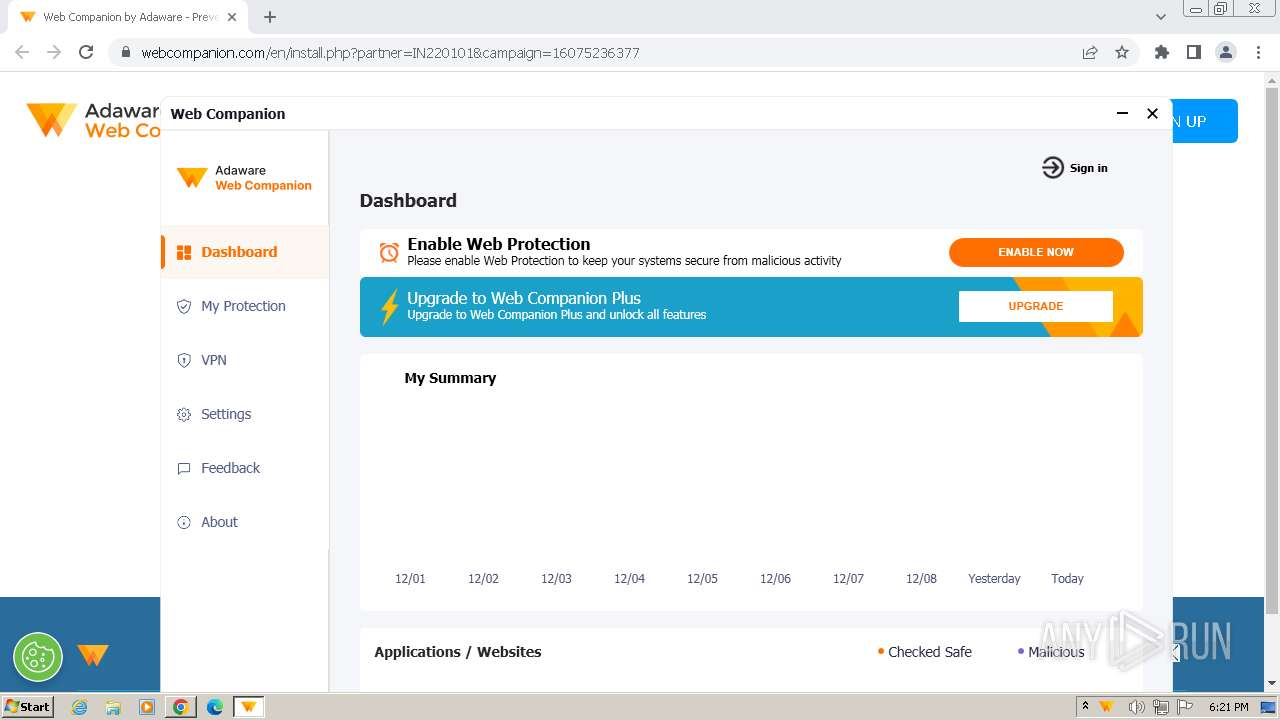
Task: Click the 12/05 chart date label
Action: (702, 579)
